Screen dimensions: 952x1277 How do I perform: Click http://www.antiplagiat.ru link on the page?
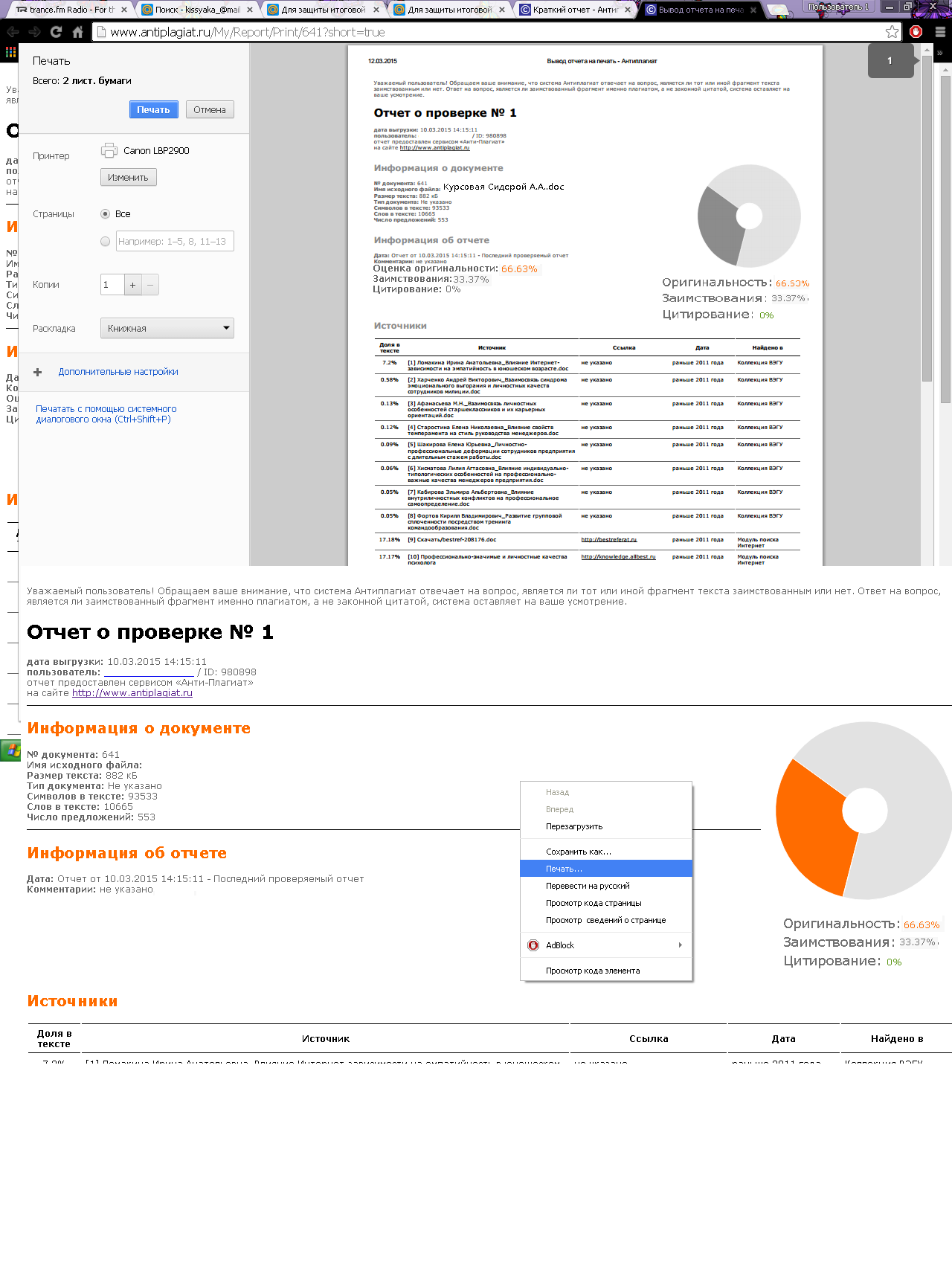(132, 693)
